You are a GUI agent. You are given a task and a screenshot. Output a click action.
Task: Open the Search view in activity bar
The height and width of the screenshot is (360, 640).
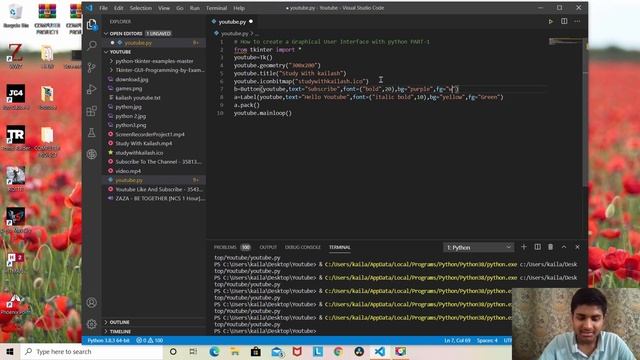pos(92,45)
